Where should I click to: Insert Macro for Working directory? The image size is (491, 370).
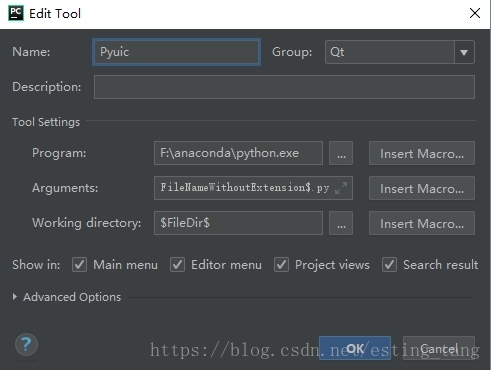click(422, 223)
